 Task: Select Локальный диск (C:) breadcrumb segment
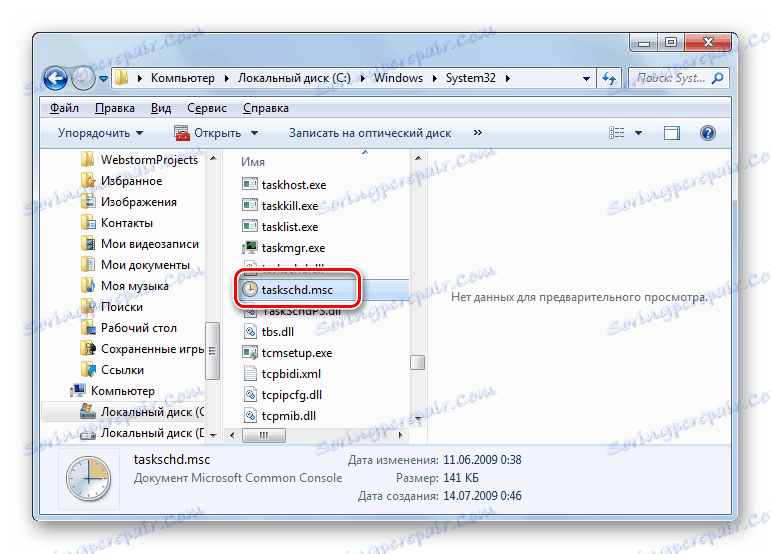tap(294, 78)
